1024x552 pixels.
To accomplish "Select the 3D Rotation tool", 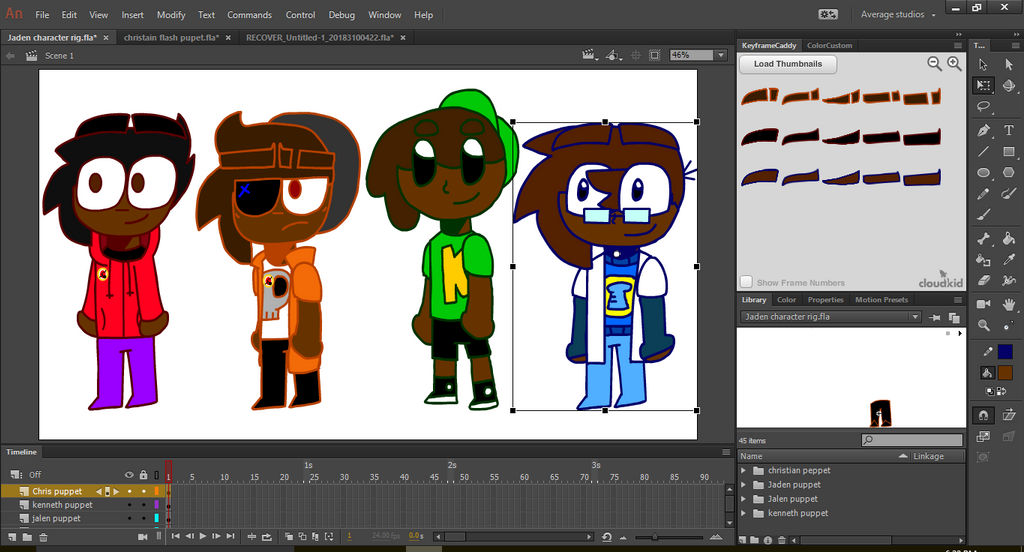I will point(1009,85).
